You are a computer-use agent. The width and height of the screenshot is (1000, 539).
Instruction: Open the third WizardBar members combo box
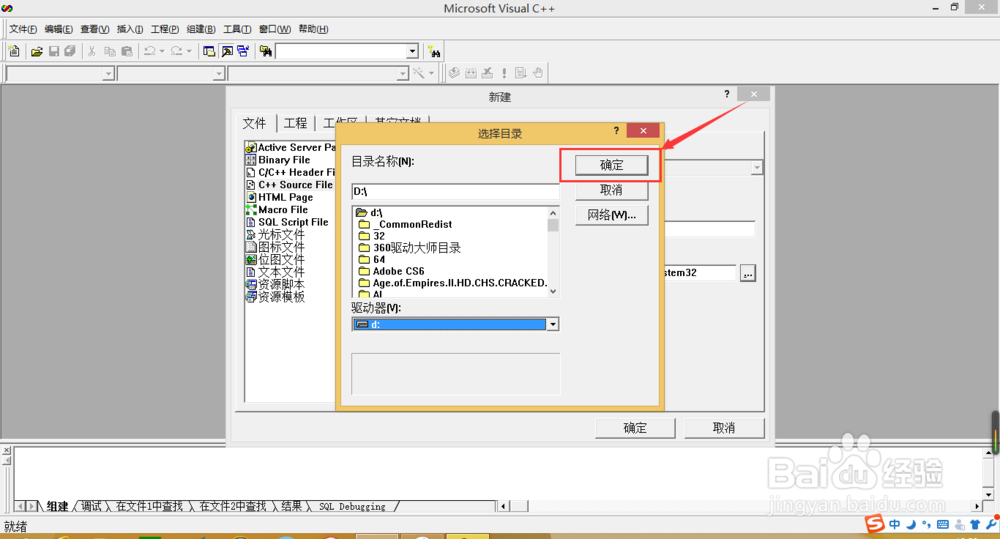pos(318,74)
